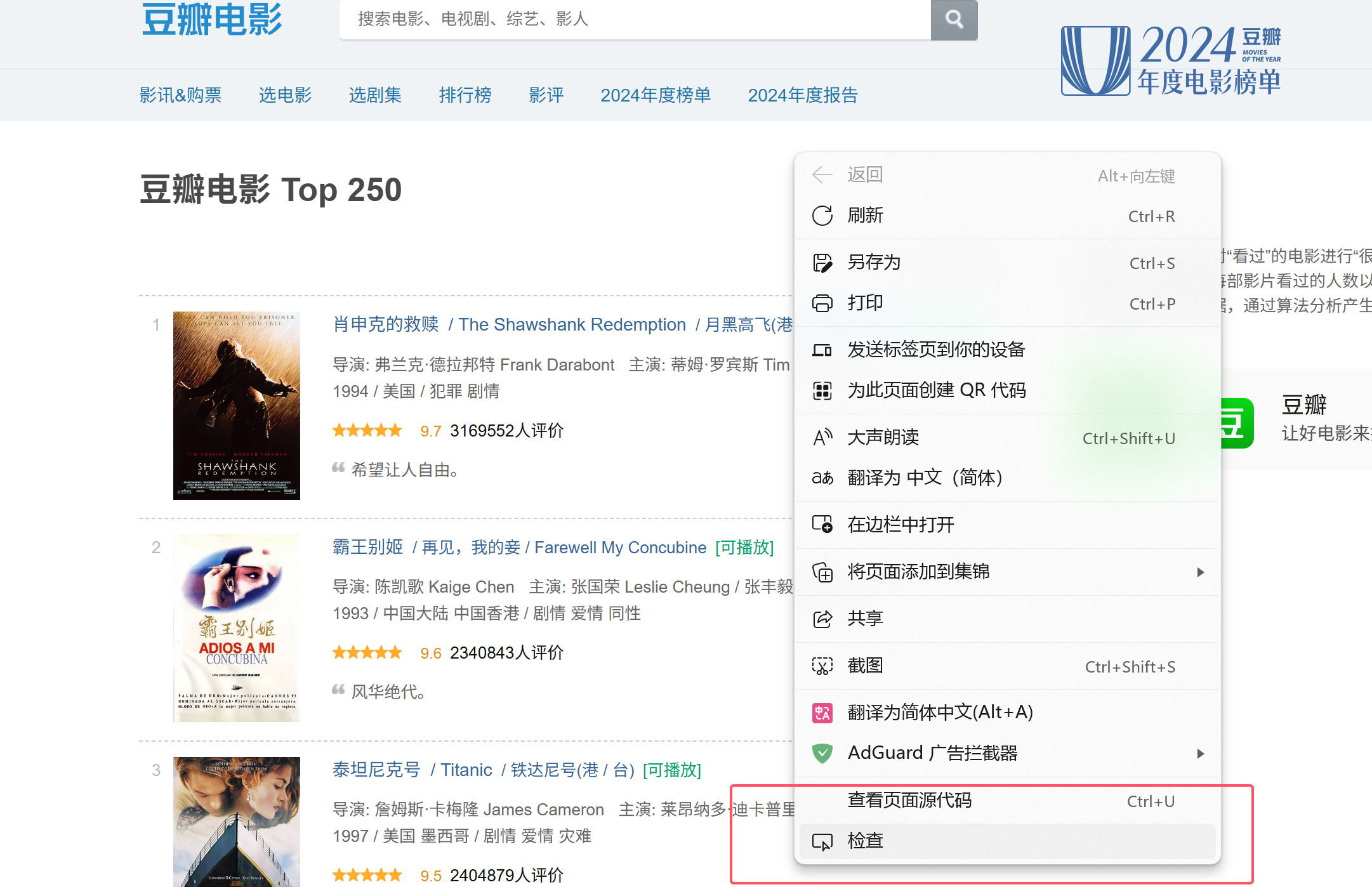Screen dimensions: 1372x887
Task: Choose 发送标签页到你的设备 option
Action: [x=936, y=350]
